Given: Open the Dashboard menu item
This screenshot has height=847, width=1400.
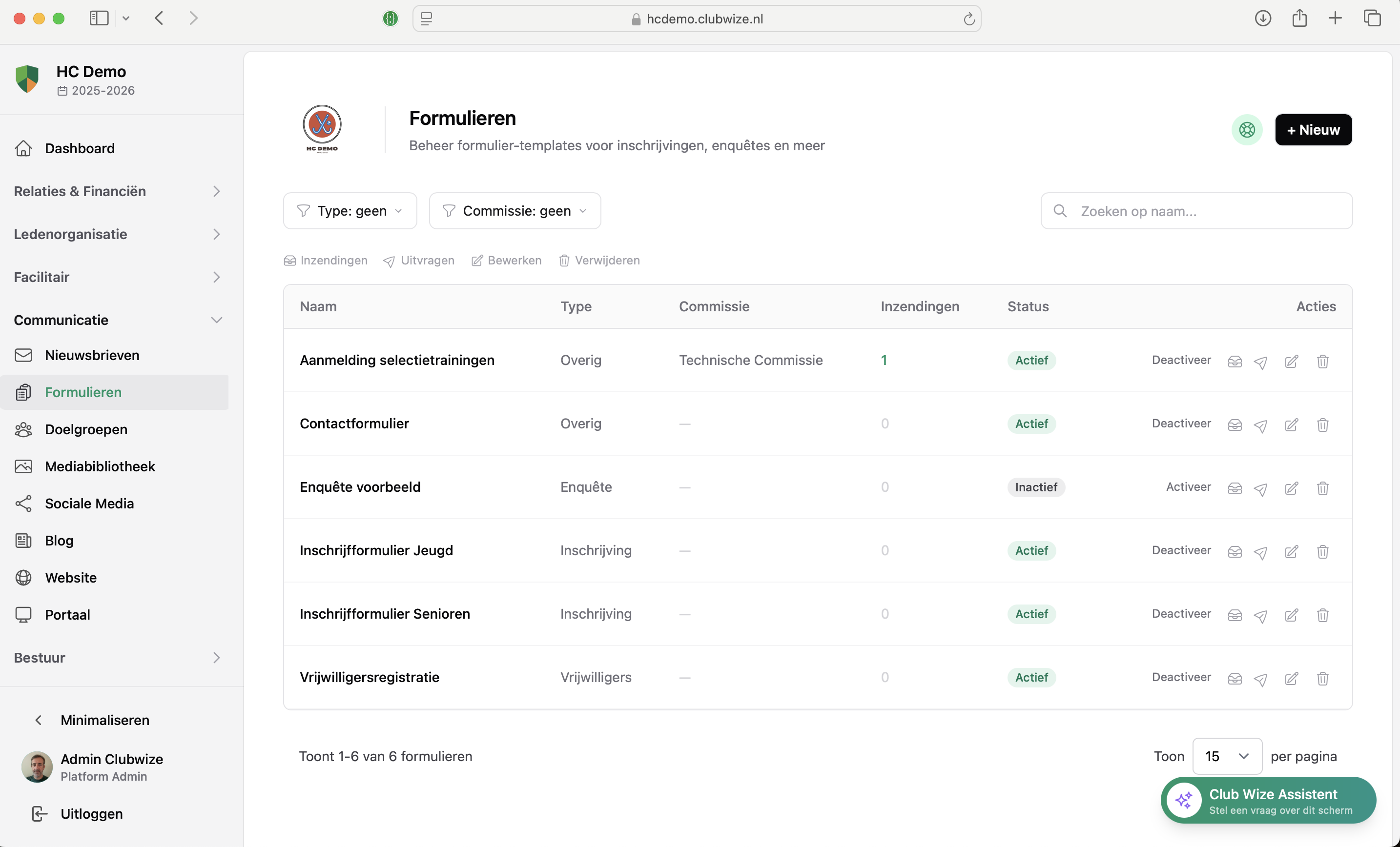Looking at the screenshot, I should point(80,148).
